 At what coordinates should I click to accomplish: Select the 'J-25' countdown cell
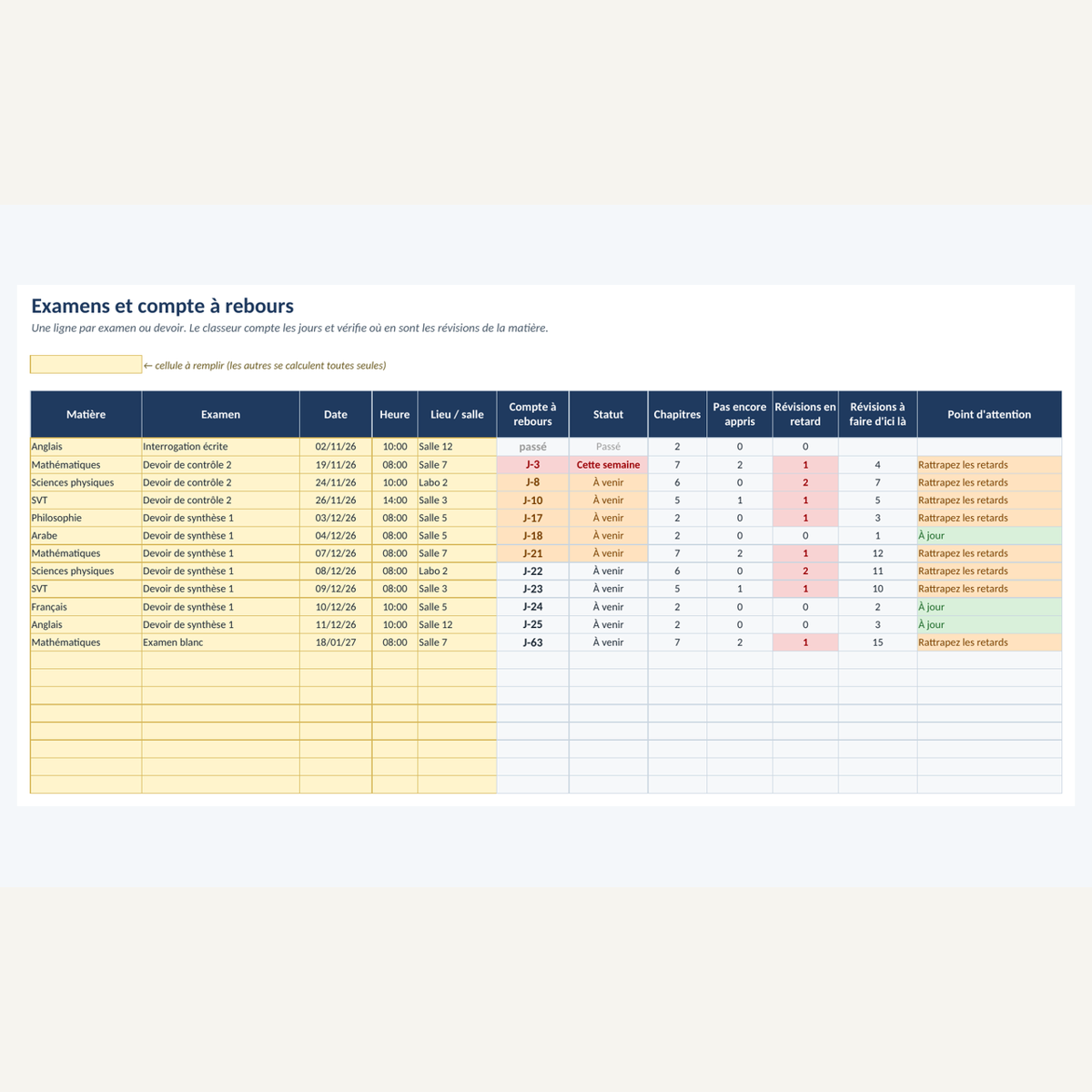click(532, 625)
